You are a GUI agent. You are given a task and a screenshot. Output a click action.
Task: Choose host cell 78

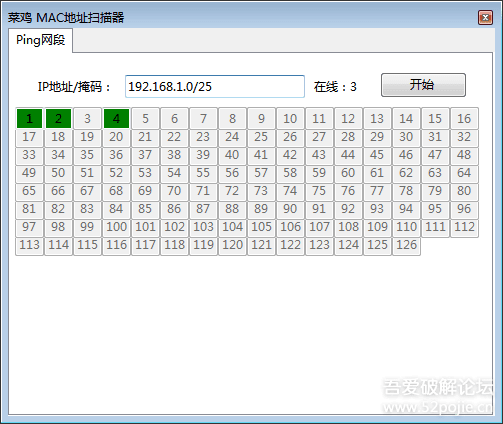tap(406, 191)
